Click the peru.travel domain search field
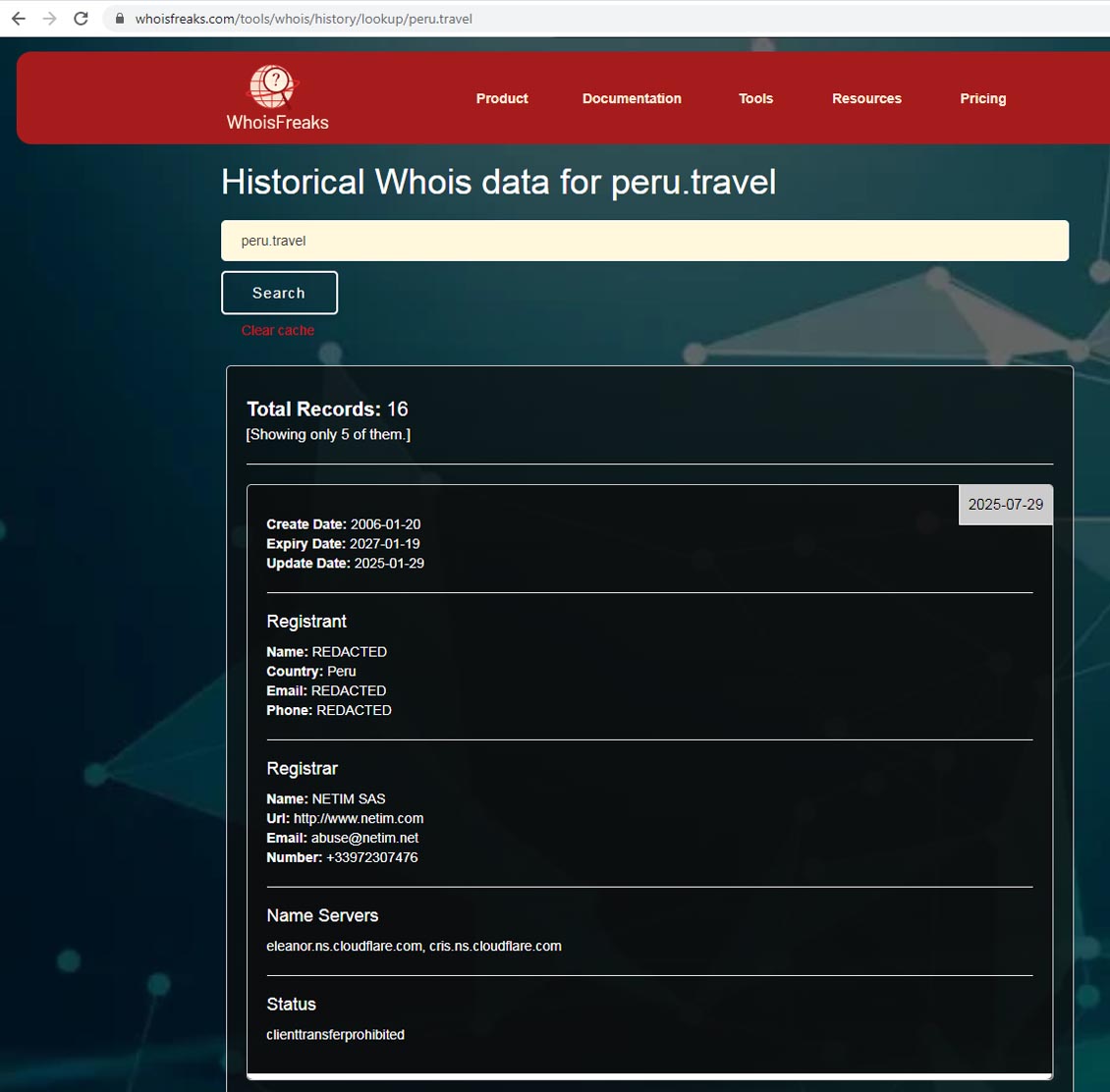 click(x=644, y=241)
